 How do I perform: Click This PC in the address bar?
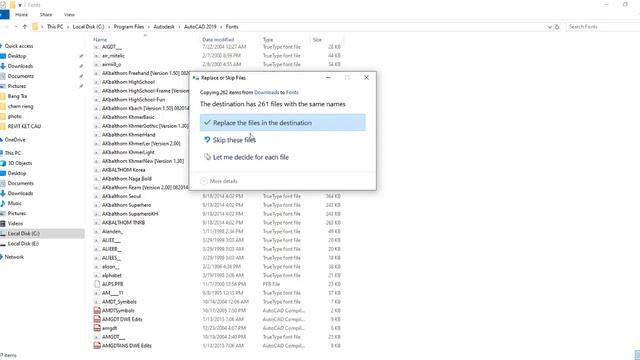pyautogui.click(x=55, y=27)
